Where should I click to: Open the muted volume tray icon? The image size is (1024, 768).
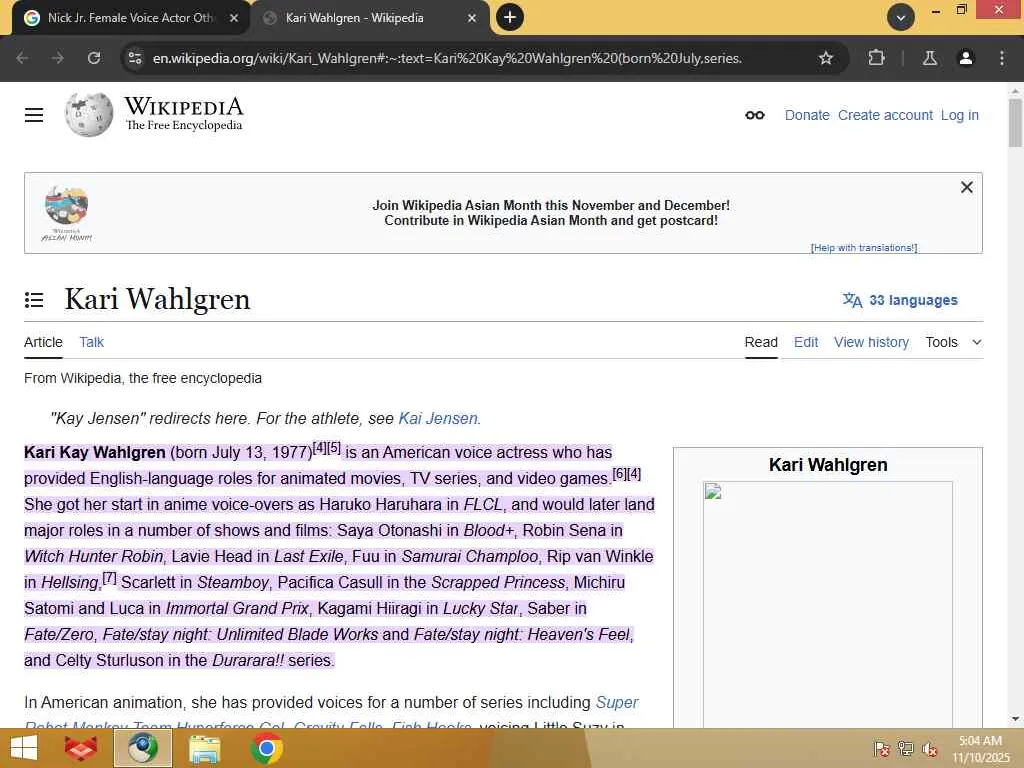[929, 748]
